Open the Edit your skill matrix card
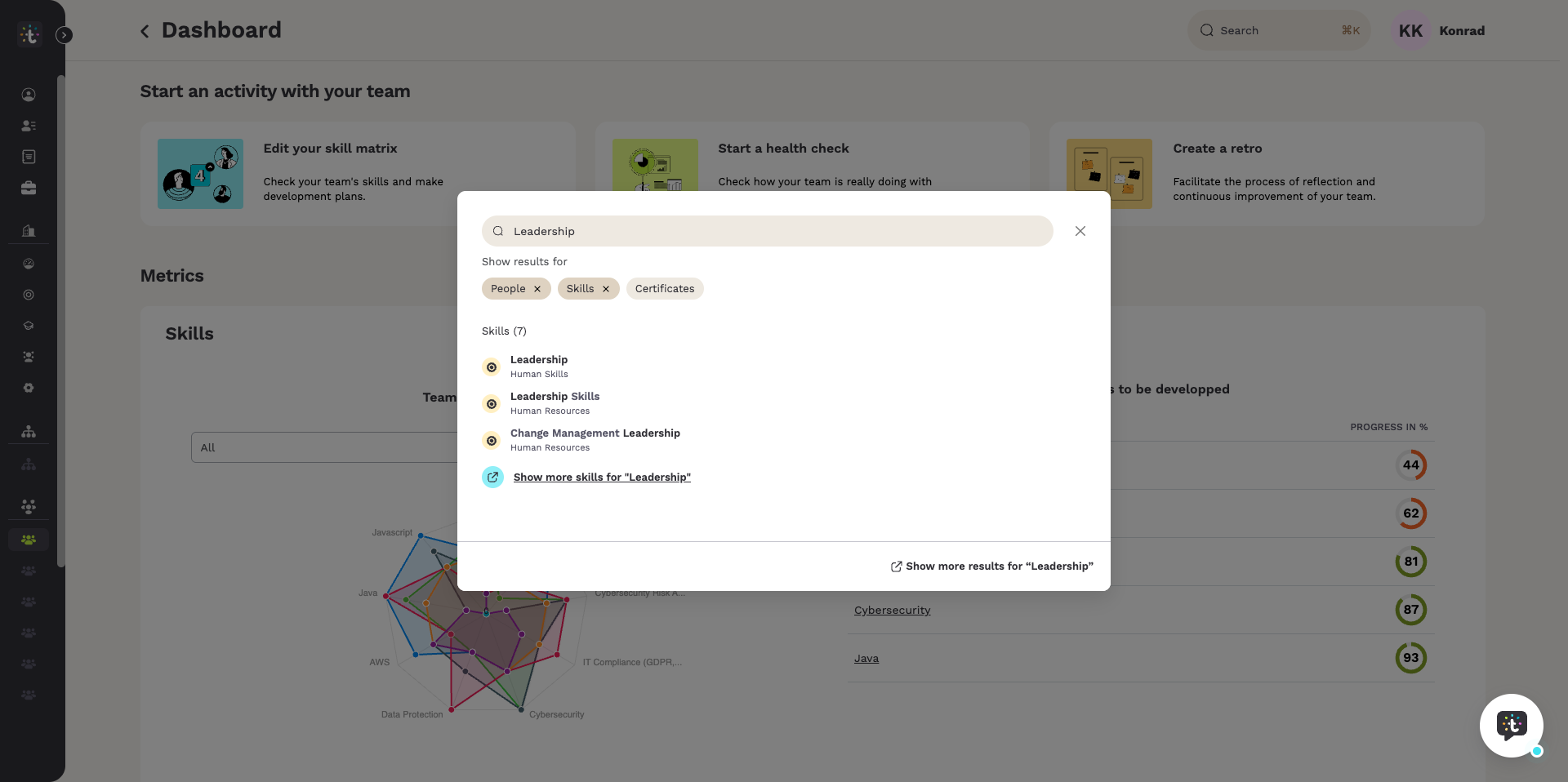Image resolution: width=1568 pixels, height=782 pixels. [x=358, y=174]
